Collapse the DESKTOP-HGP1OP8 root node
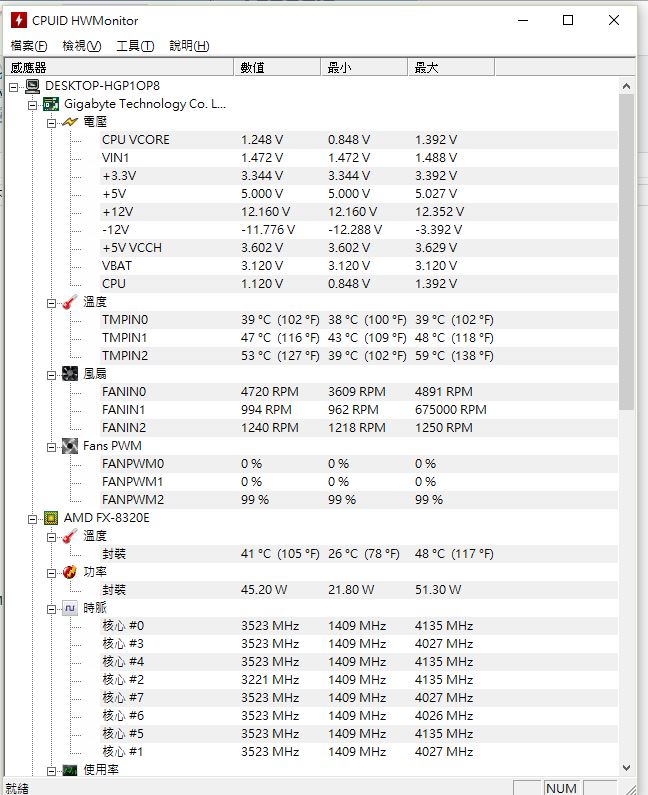The height and width of the screenshot is (795, 648). click(x=14, y=87)
